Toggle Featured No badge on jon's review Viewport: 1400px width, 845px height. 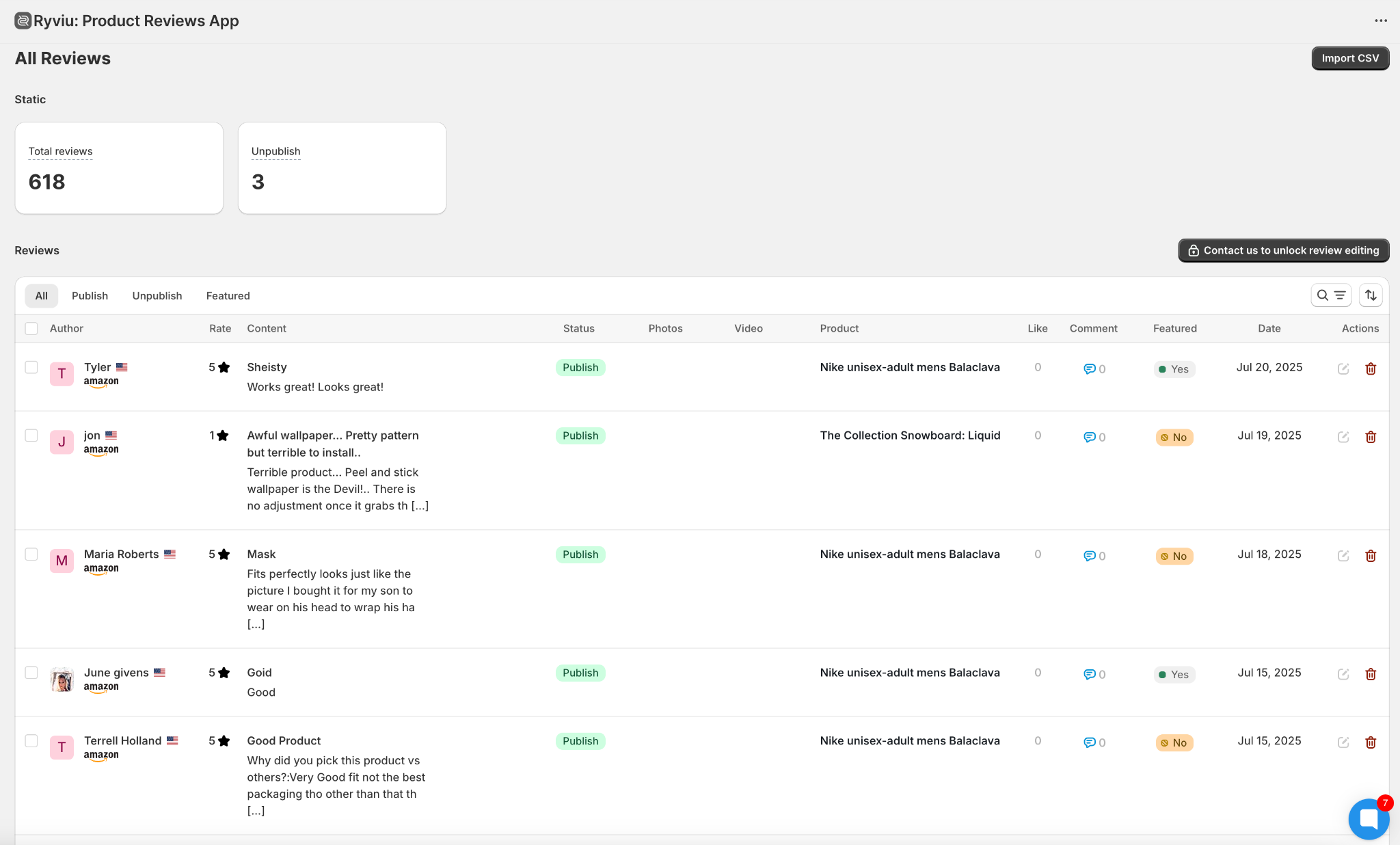tap(1174, 438)
